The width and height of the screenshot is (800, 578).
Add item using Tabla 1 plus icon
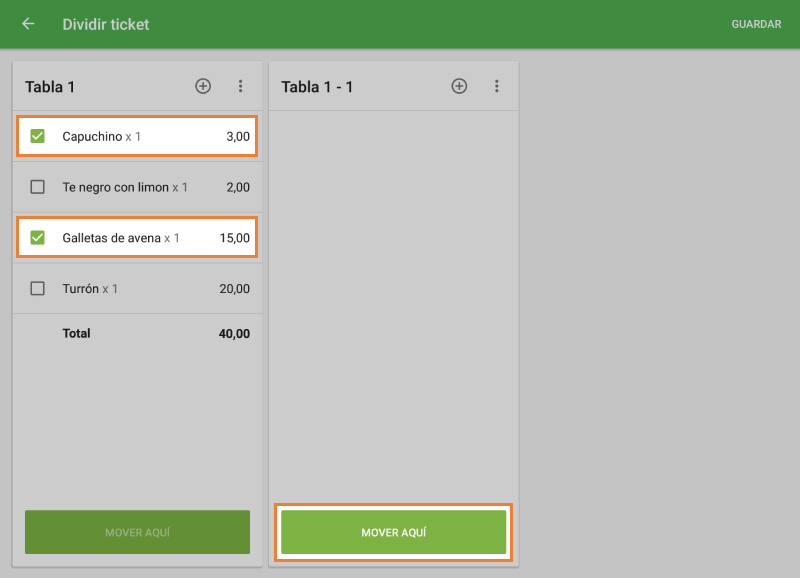tap(203, 87)
